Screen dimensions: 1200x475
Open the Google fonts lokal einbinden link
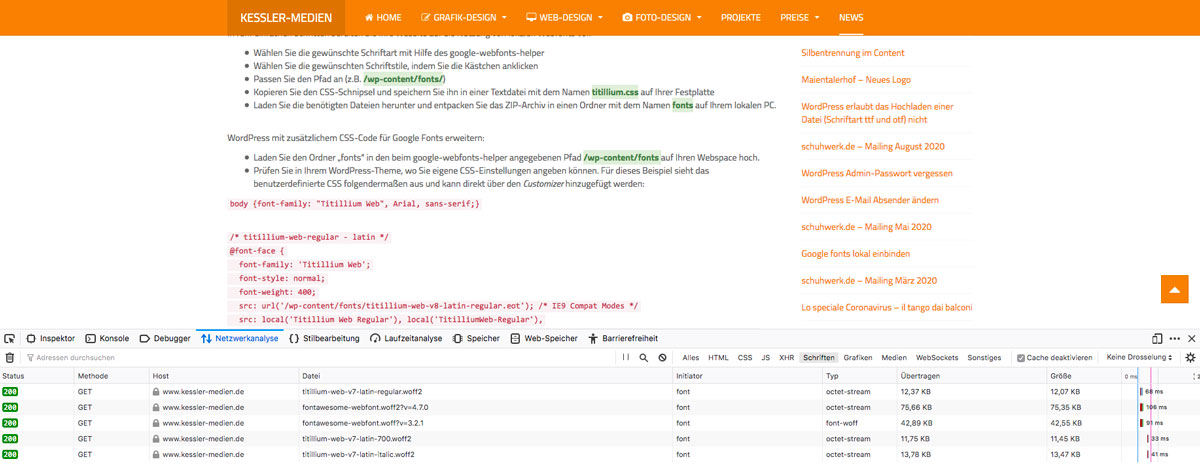(857, 256)
